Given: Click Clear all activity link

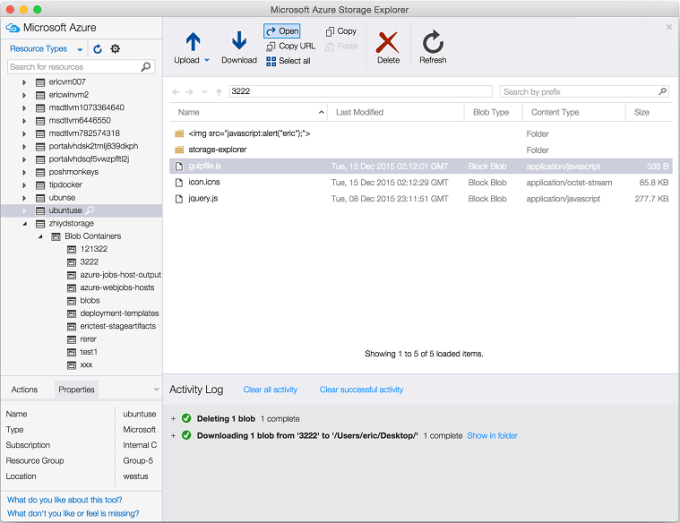Looking at the screenshot, I should pyautogui.click(x=270, y=389).
